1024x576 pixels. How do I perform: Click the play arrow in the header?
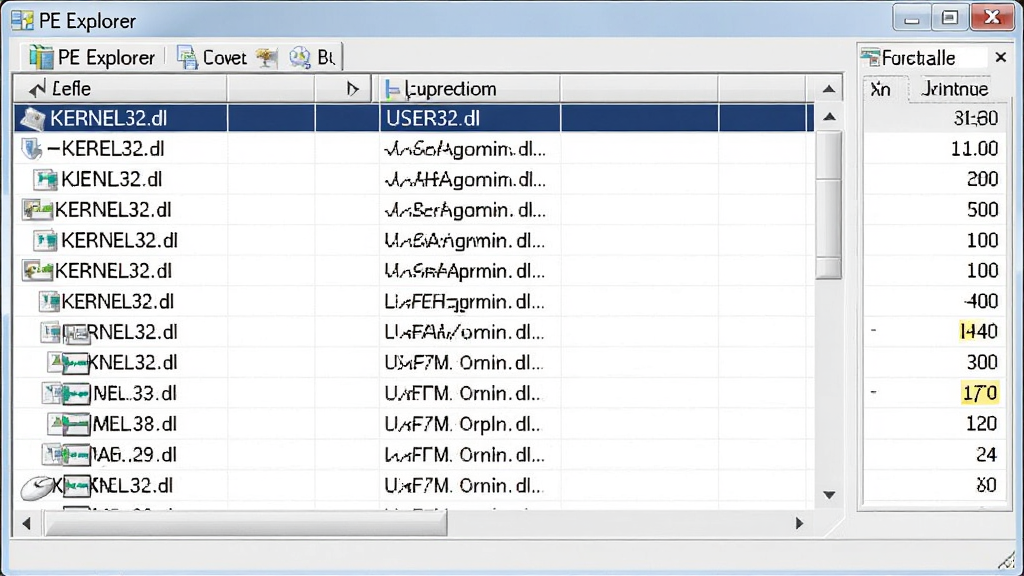[353, 89]
